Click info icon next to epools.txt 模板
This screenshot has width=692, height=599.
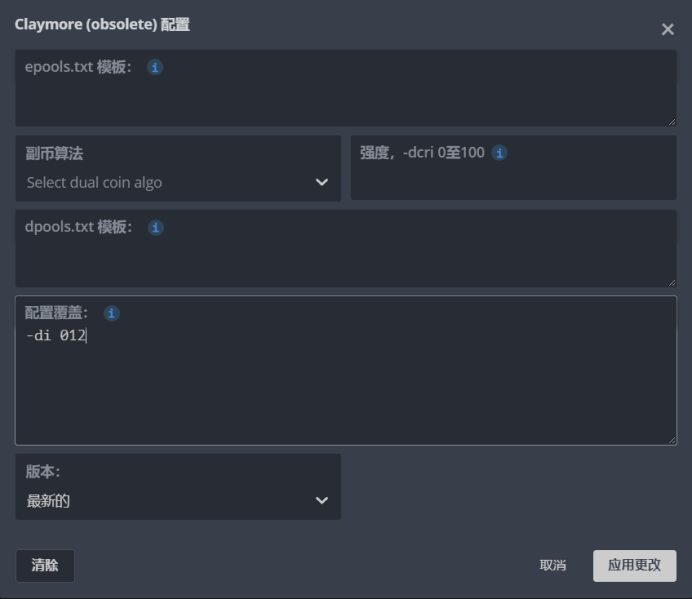tap(155, 68)
